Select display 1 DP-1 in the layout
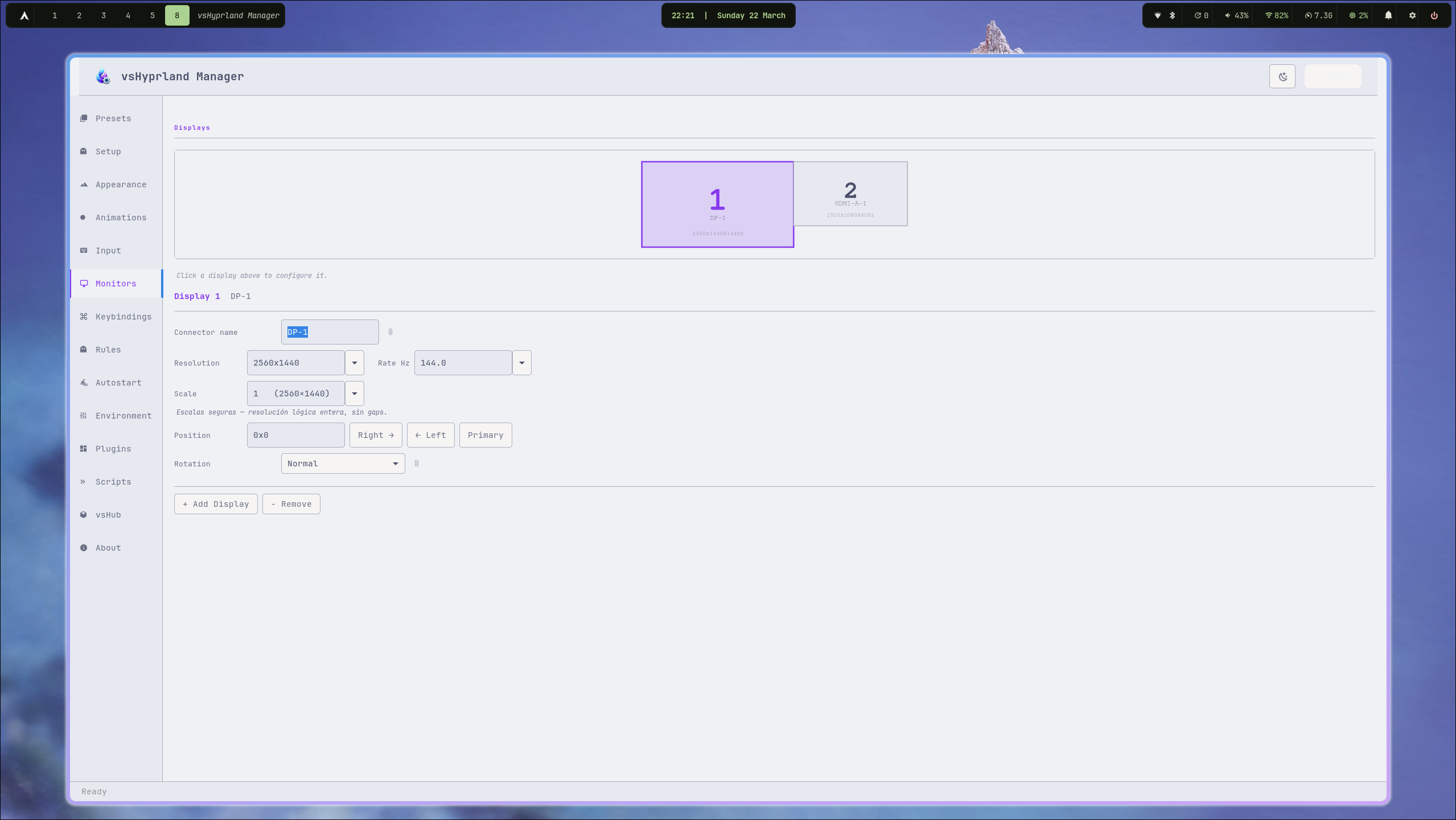 tap(717, 204)
